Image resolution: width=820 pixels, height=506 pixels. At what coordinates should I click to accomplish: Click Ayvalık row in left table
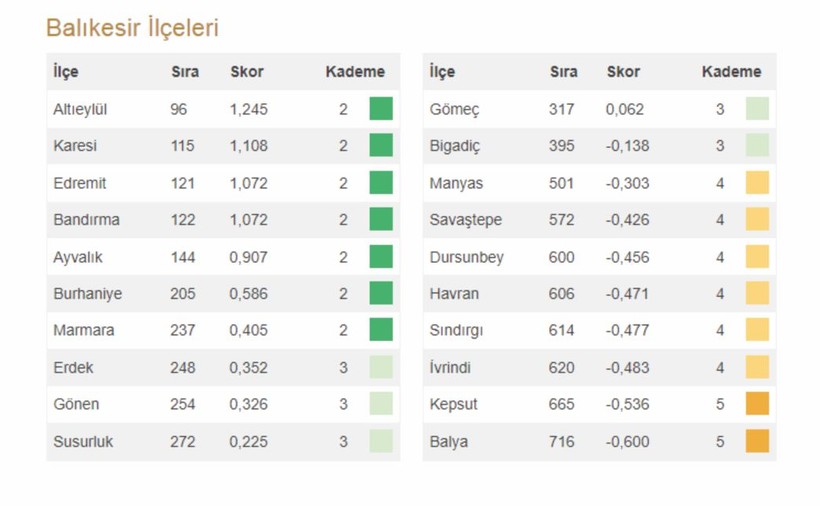point(78,257)
